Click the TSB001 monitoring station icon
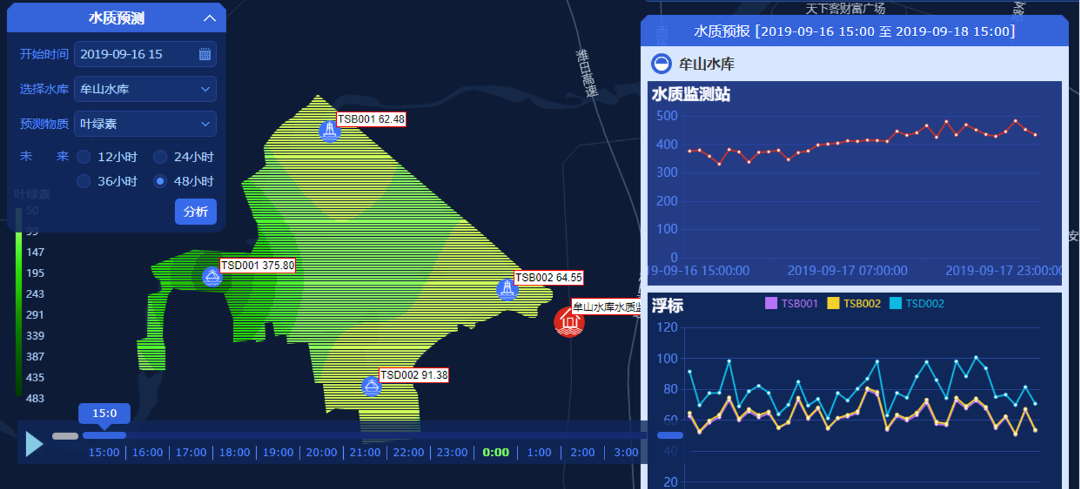Image resolution: width=1080 pixels, height=489 pixels. click(330, 131)
